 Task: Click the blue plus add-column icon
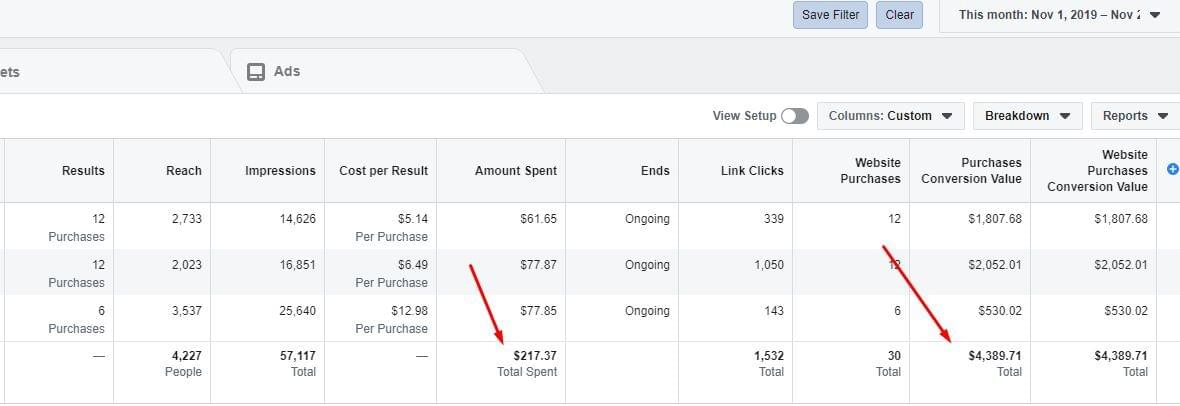pyautogui.click(x=1172, y=170)
